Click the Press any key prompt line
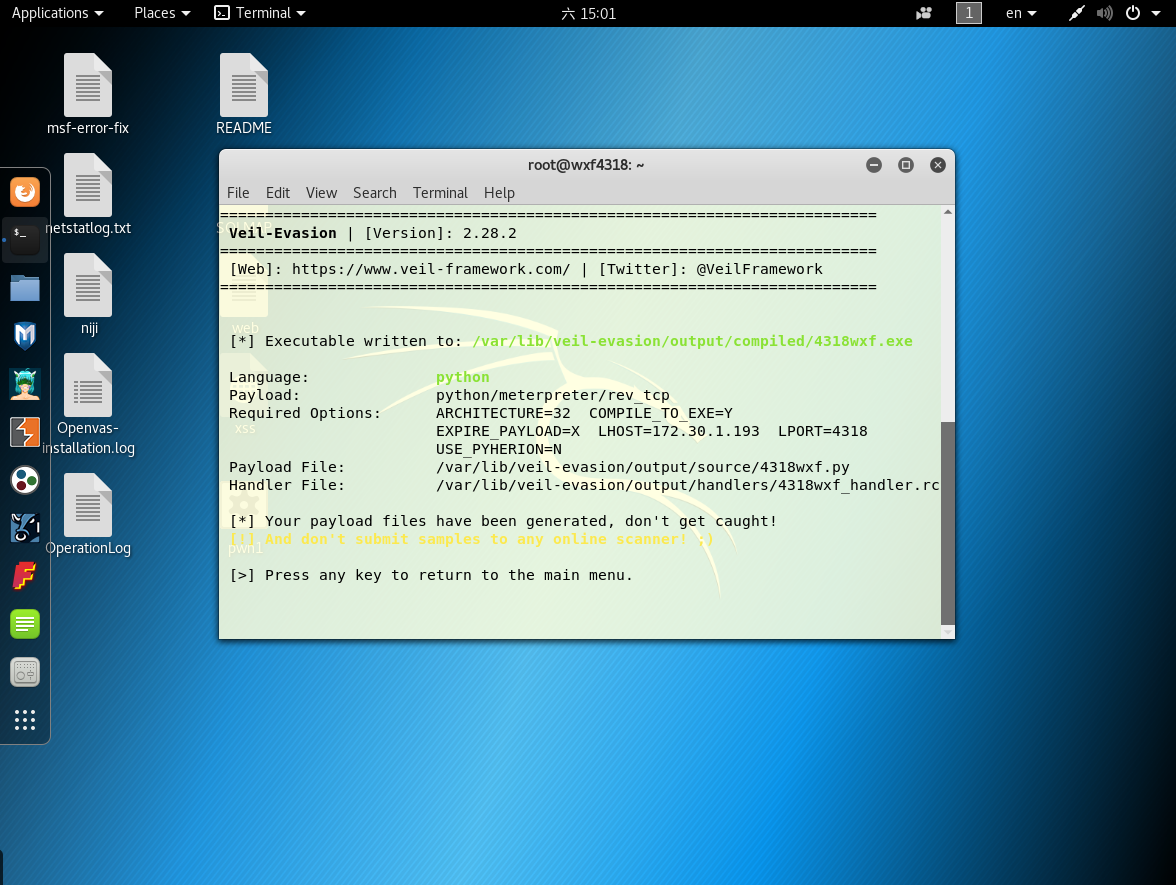This screenshot has height=885, width=1176. click(431, 575)
